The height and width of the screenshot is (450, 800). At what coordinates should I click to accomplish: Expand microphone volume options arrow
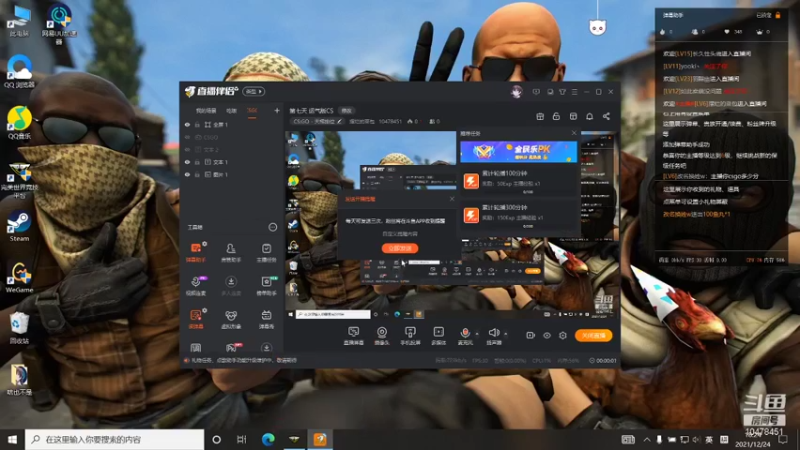tap(477, 334)
